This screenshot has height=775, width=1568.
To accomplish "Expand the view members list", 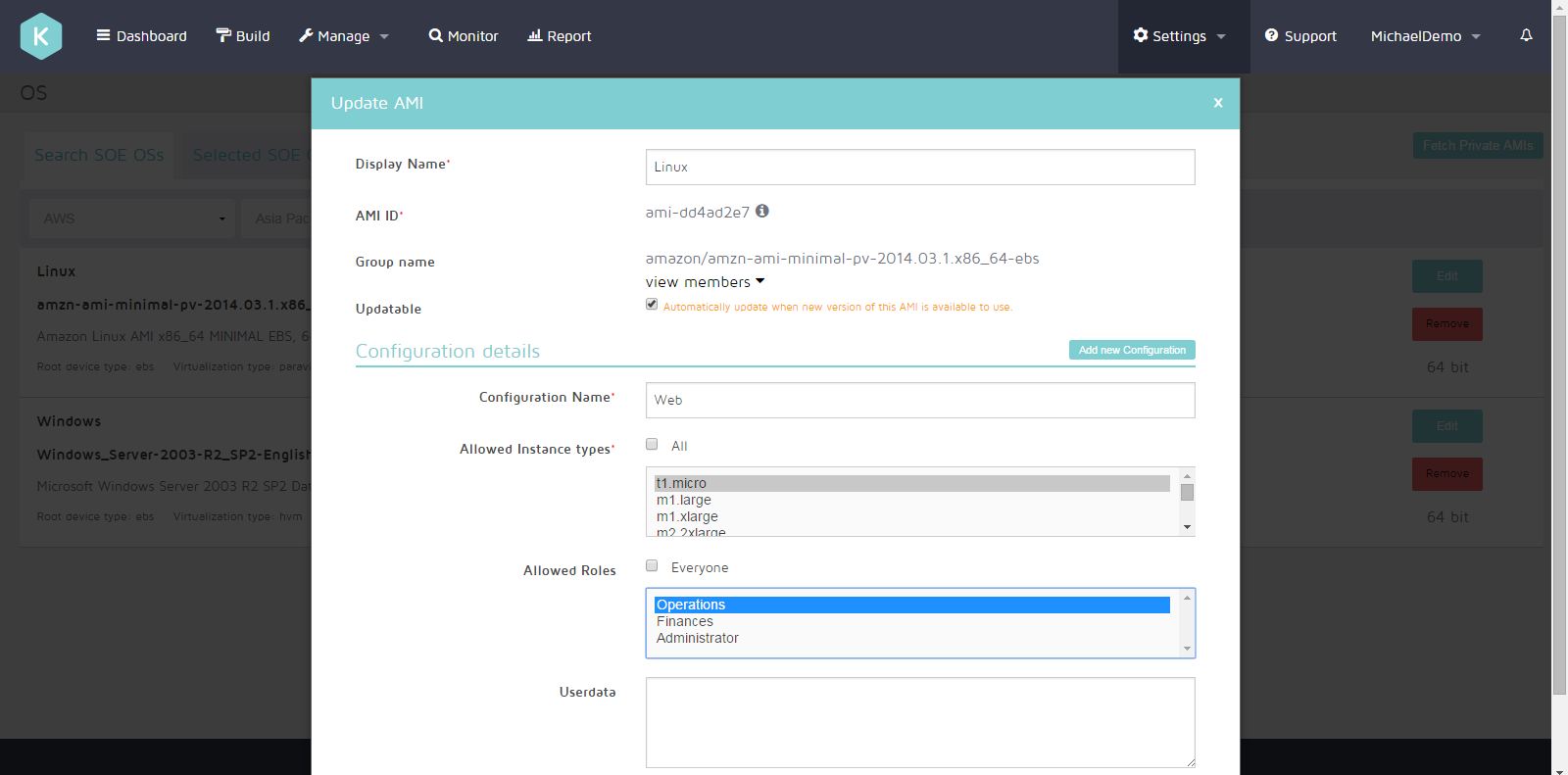I will (x=705, y=282).
